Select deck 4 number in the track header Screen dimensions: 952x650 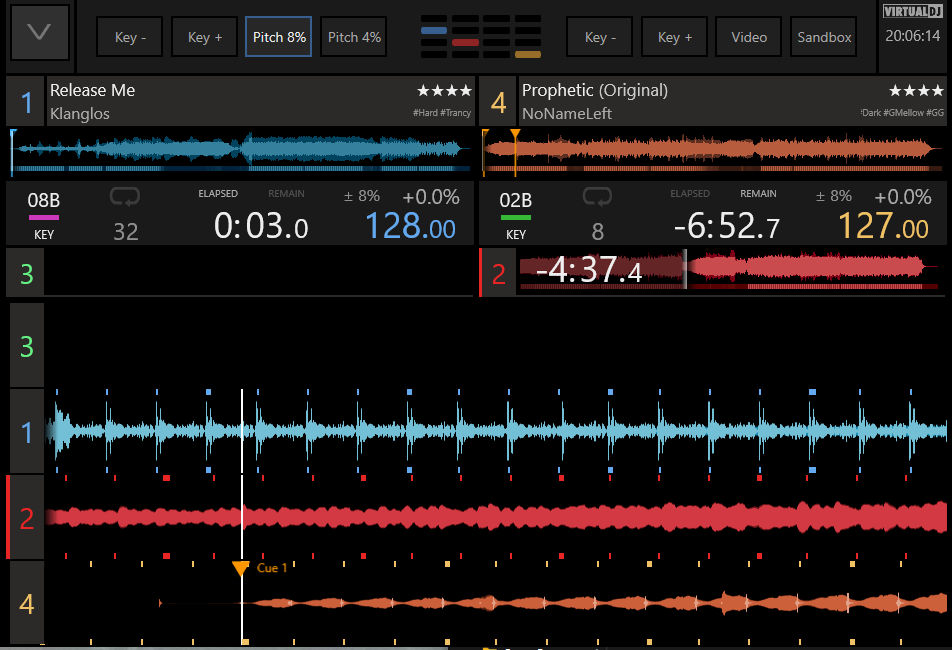point(498,102)
